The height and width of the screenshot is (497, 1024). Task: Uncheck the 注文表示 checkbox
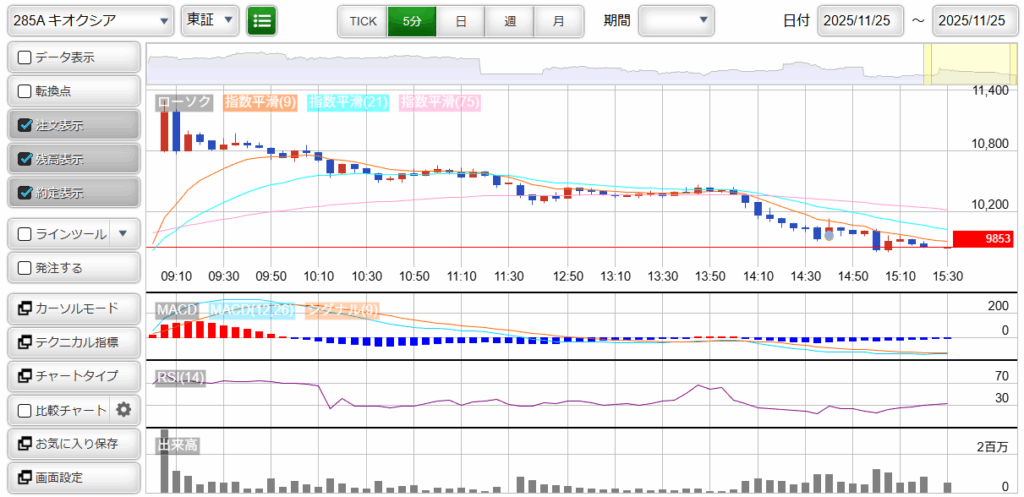point(25,125)
